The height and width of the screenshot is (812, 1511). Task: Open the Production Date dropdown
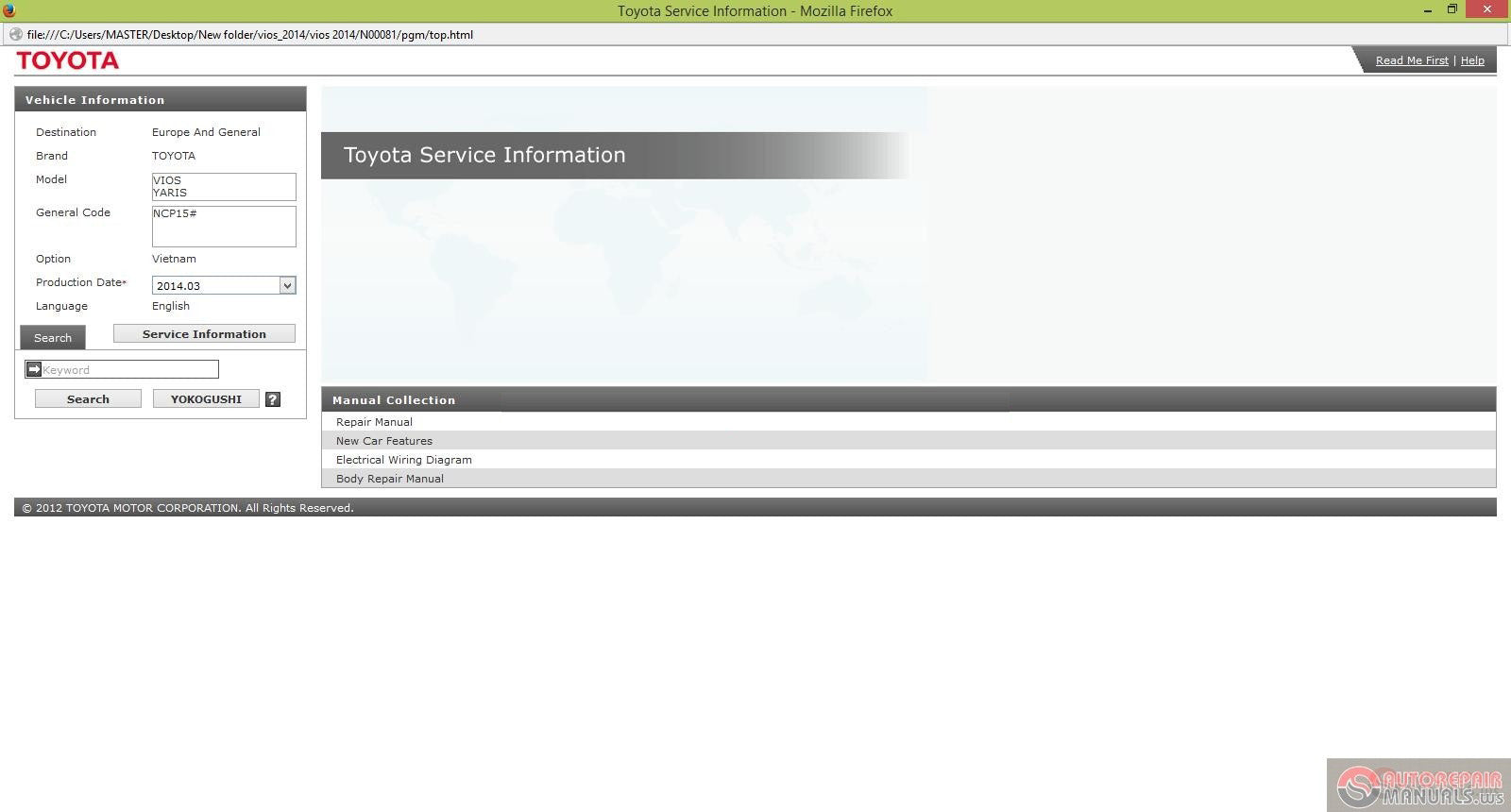pos(287,285)
